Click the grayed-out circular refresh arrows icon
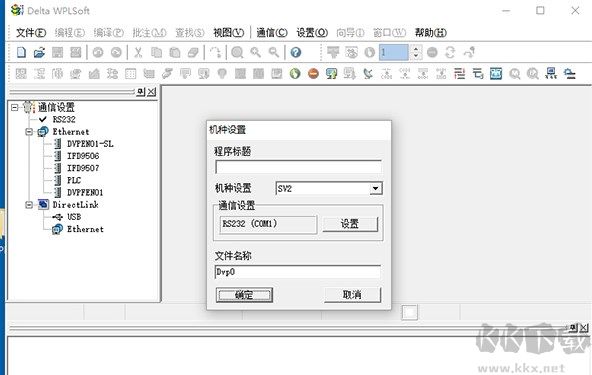592x375 pixels. [450, 52]
